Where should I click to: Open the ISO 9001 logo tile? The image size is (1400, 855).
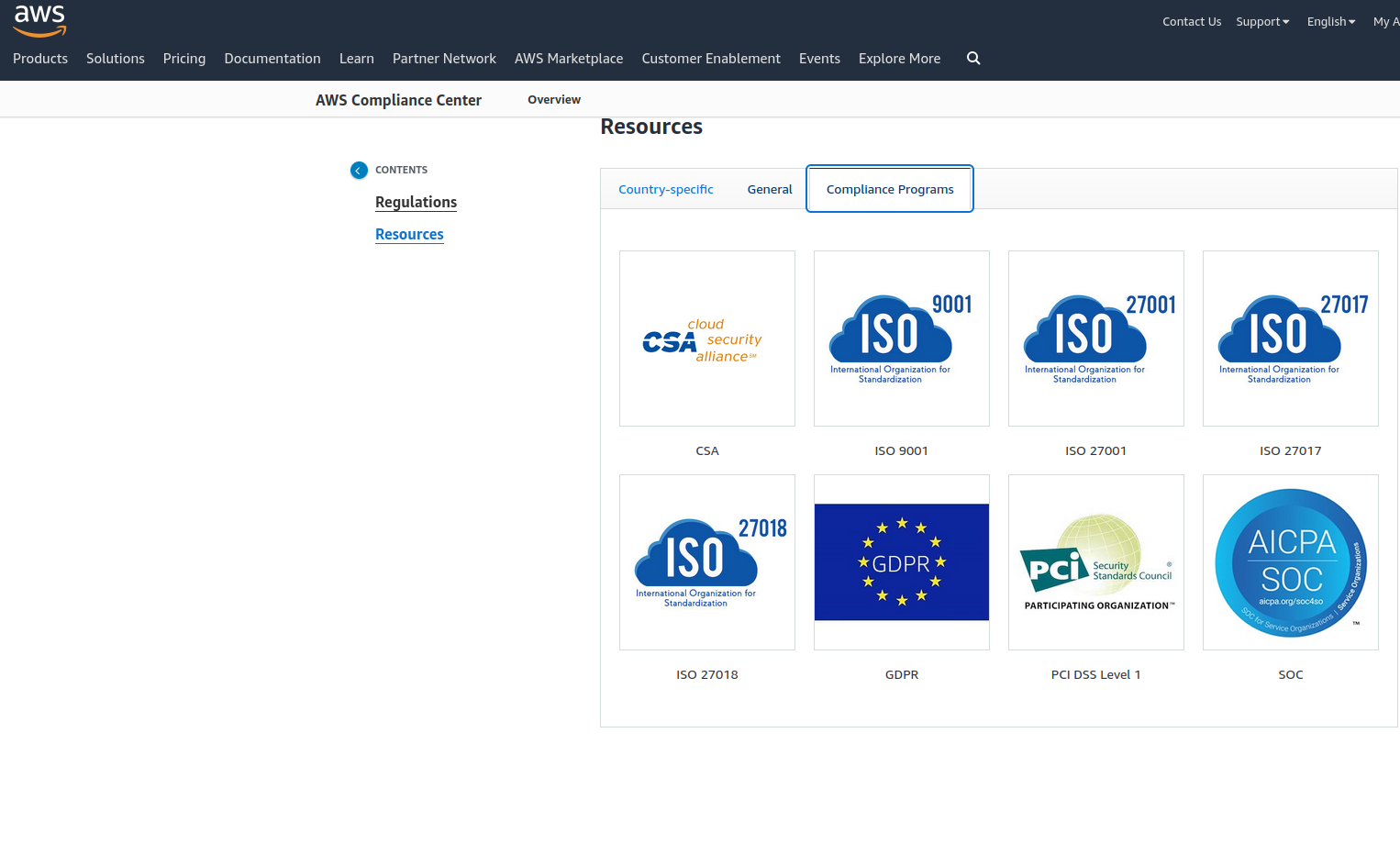[902, 339]
